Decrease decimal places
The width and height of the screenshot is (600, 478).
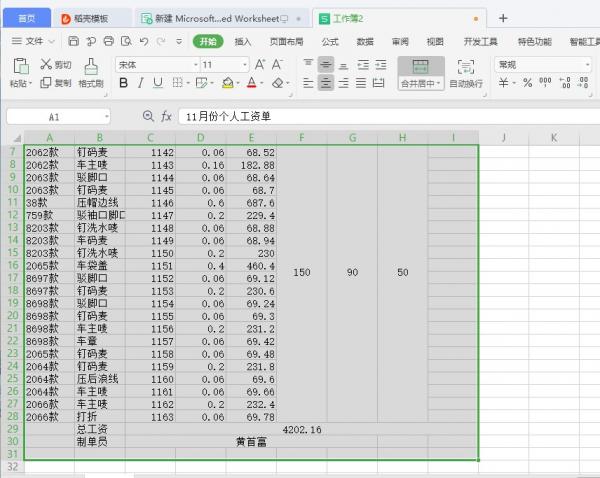[x=583, y=82]
